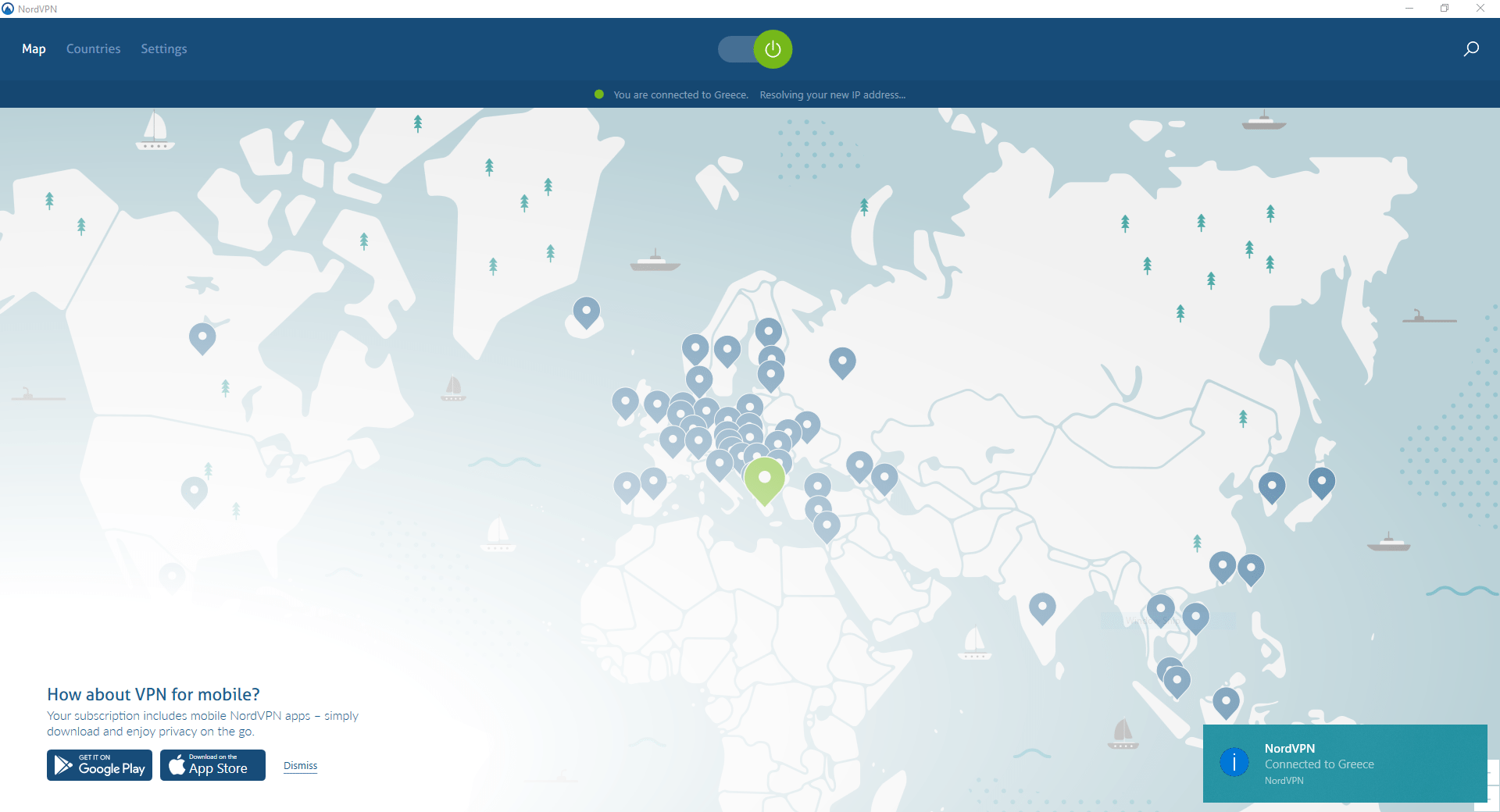Select the Thailand map pin
The image size is (1500, 812).
click(x=1161, y=608)
